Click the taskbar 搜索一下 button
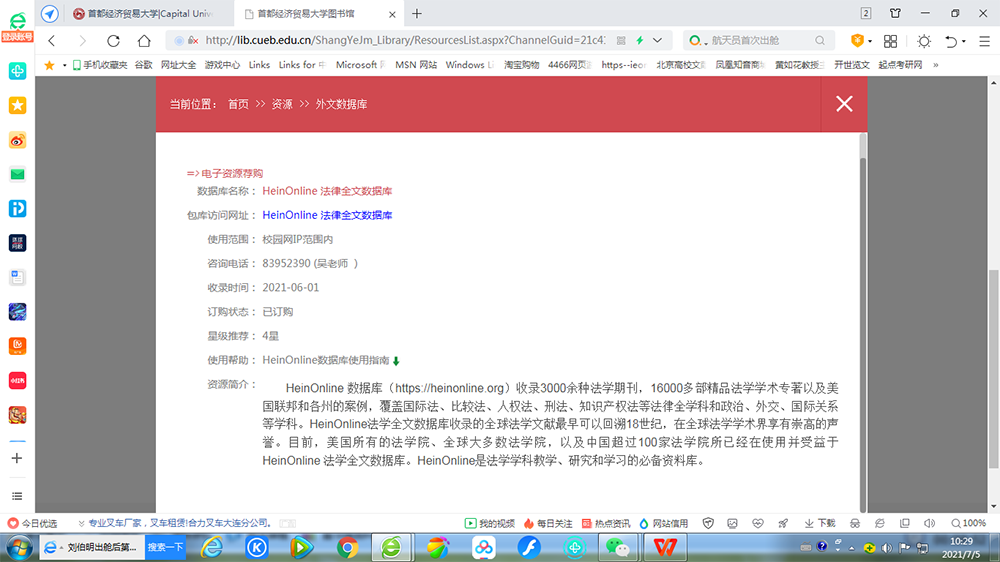The image size is (1000, 562). click(x=165, y=547)
